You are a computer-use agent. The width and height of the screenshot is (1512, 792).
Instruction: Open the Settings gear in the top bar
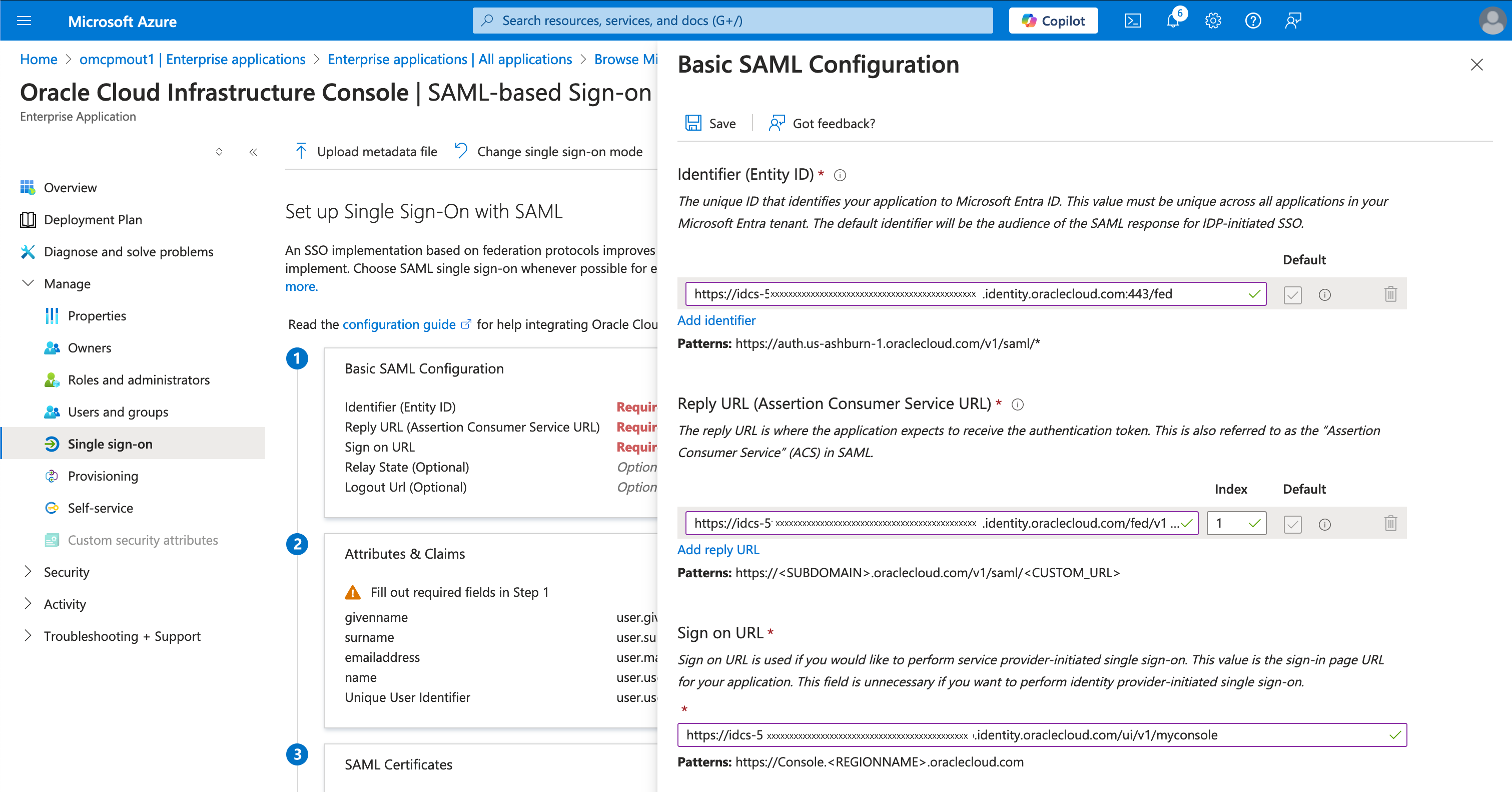pyautogui.click(x=1213, y=20)
